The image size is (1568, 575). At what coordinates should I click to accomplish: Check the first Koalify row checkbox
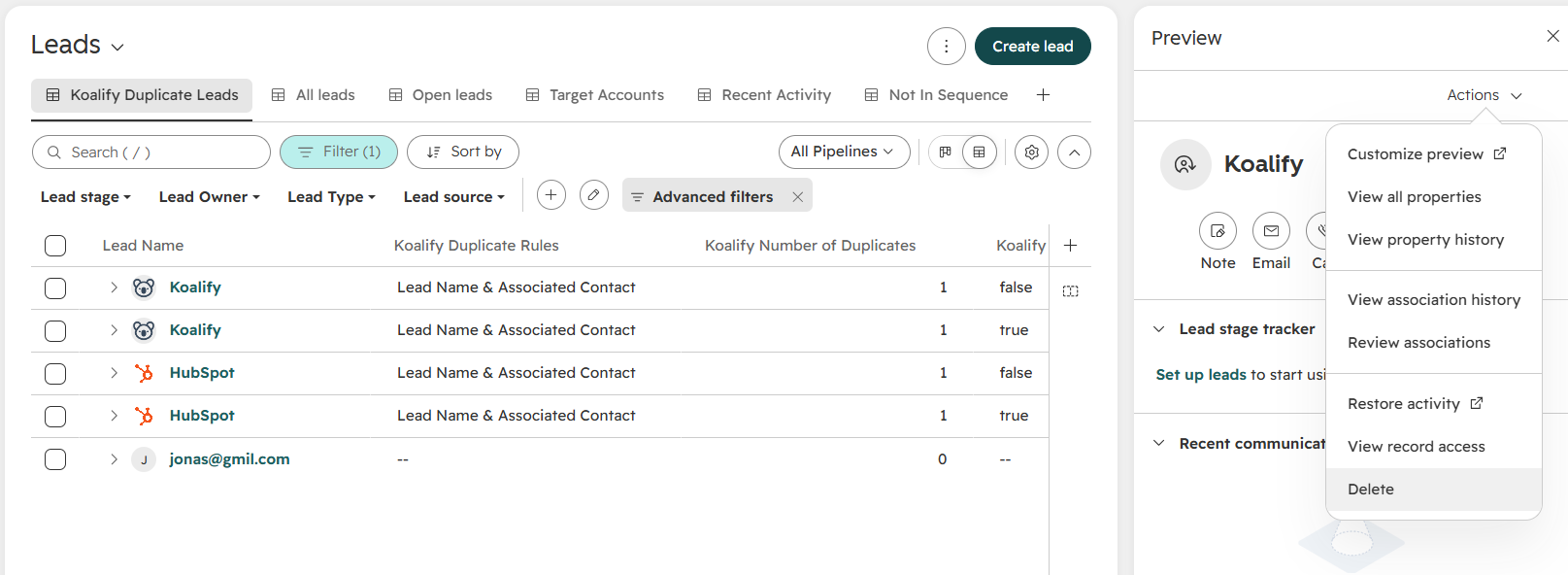click(55, 288)
